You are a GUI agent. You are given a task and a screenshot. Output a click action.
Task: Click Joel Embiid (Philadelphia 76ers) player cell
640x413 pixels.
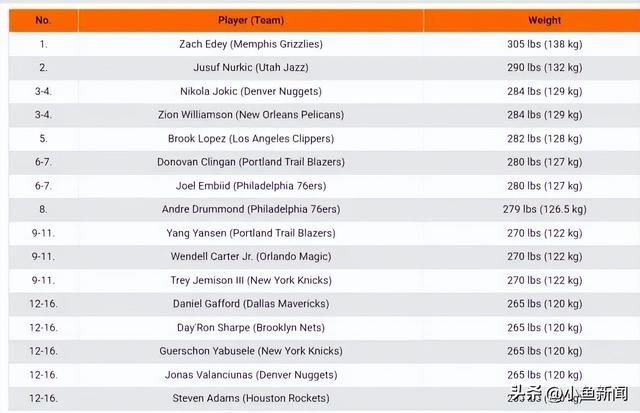[250, 186]
